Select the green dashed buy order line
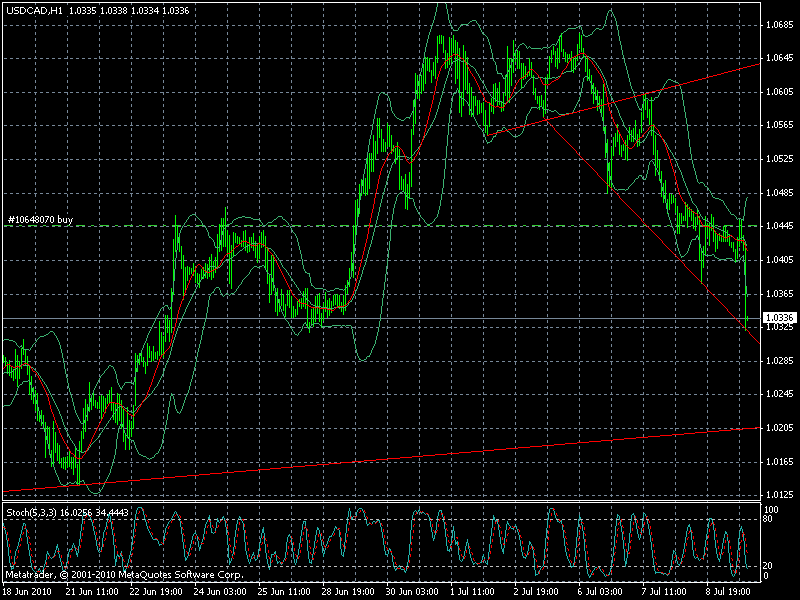The width and height of the screenshot is (800, 600). [x=382, y=226]
